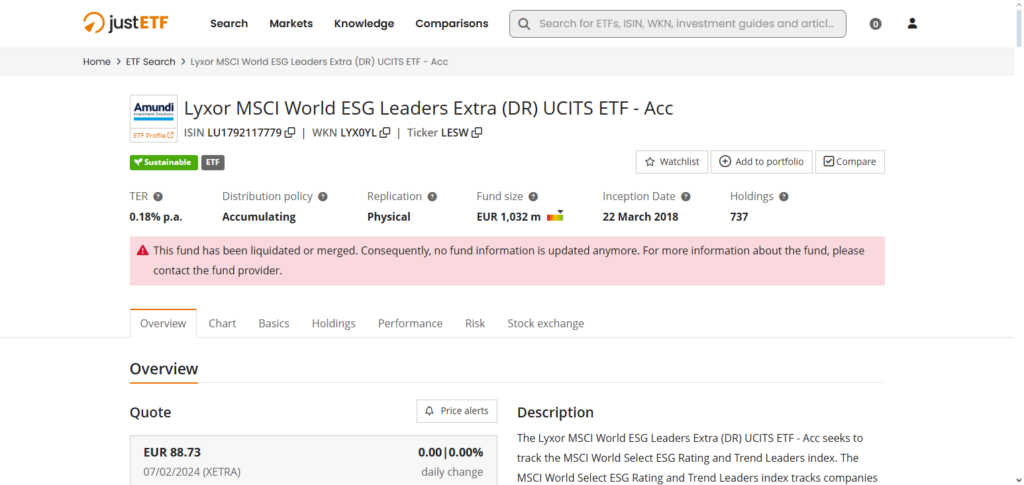Click the Add to portfolio button
Image resolution: width=1024 pixels, height=485 pixels.
pyautogui.click(x=761, y=162)
